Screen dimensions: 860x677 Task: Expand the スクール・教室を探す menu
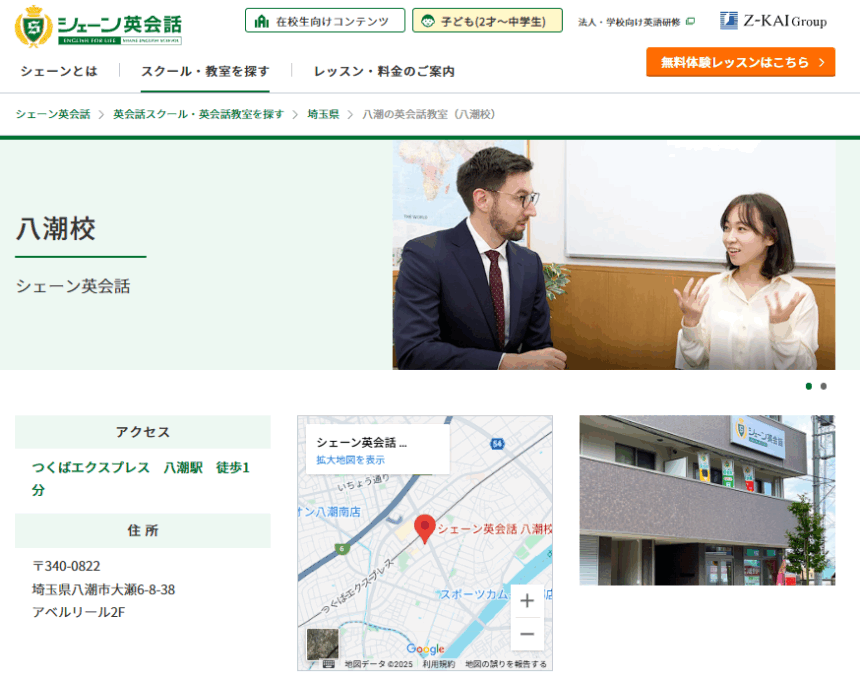tap(205, 71)
